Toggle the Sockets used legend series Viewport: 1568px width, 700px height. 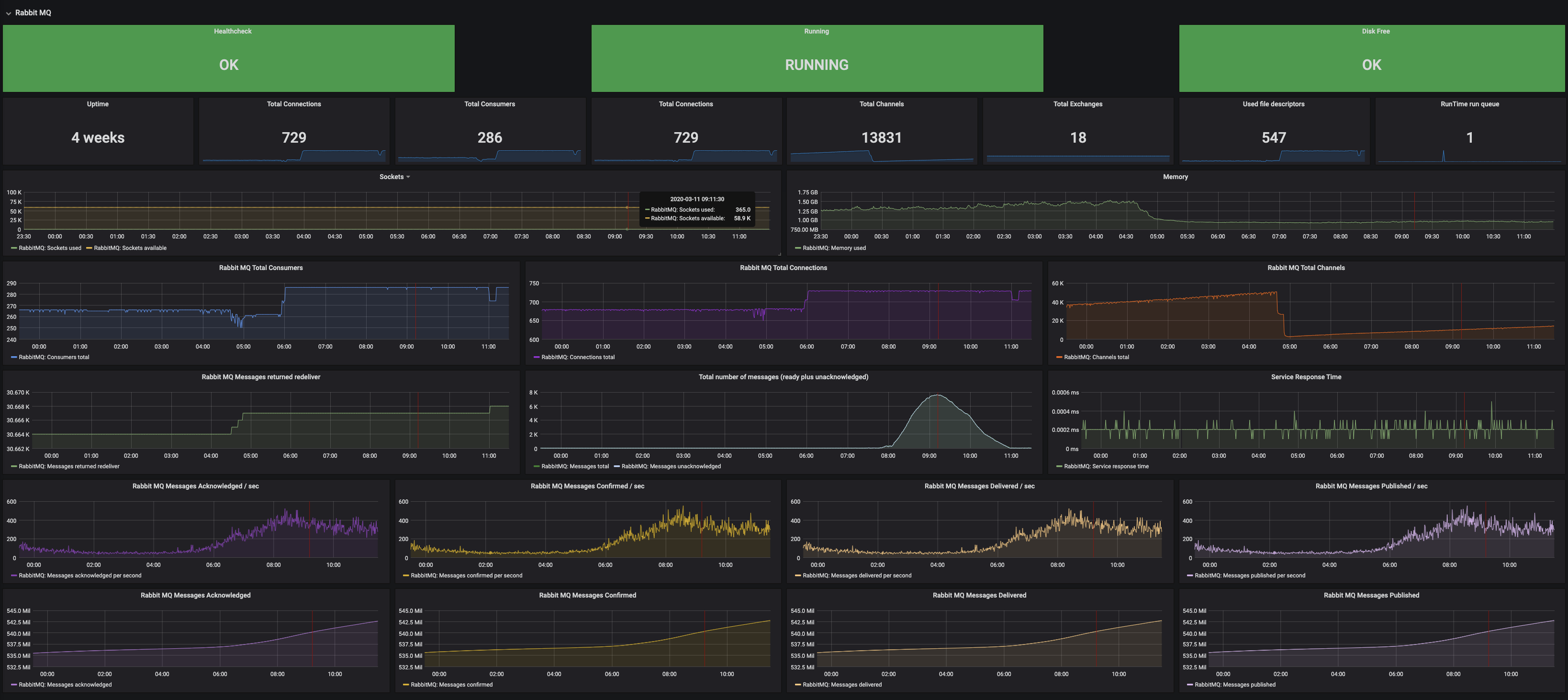coord(49,248)
